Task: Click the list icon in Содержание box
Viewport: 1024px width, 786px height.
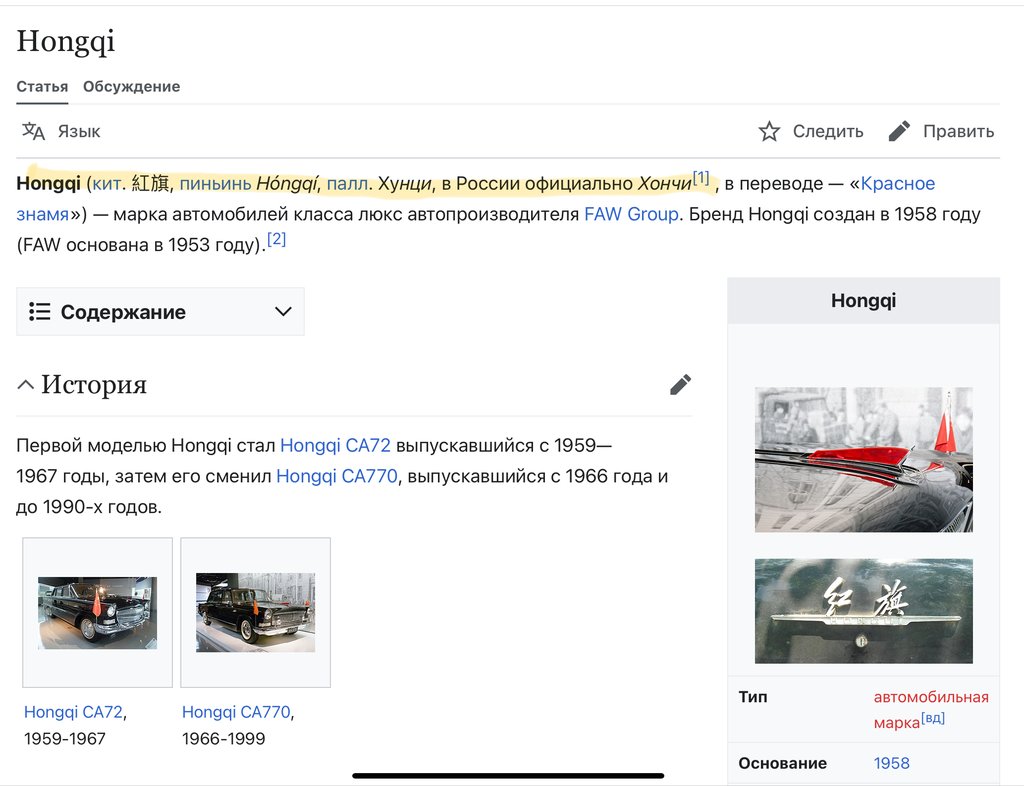Action: 40,311
